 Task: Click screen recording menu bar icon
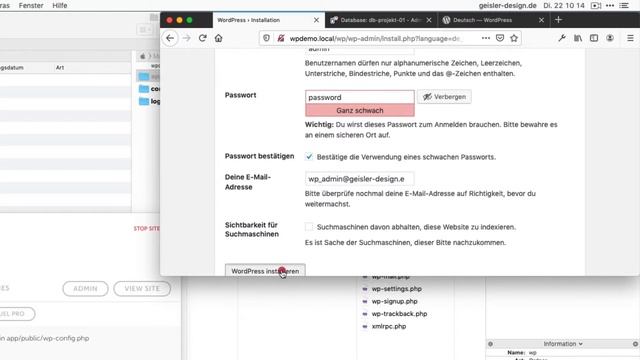point(596,5)
